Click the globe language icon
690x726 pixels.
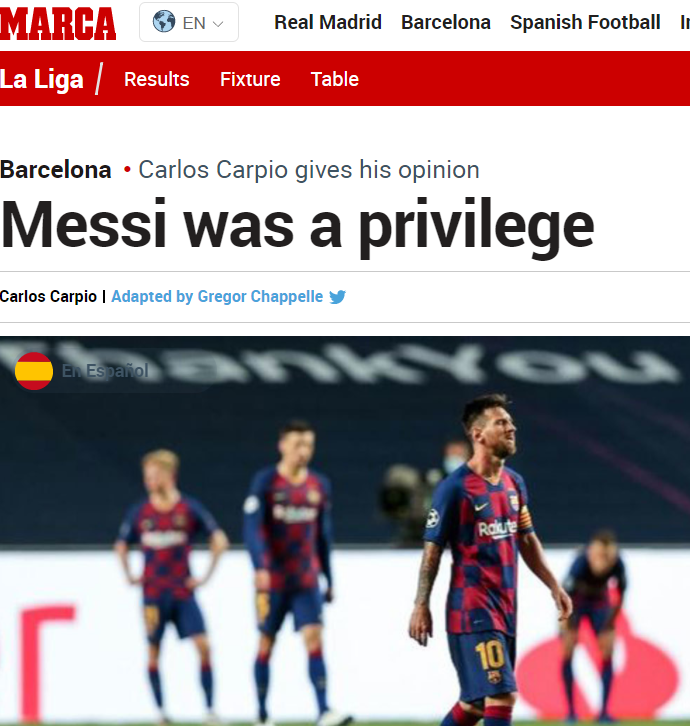pos(164,22)
